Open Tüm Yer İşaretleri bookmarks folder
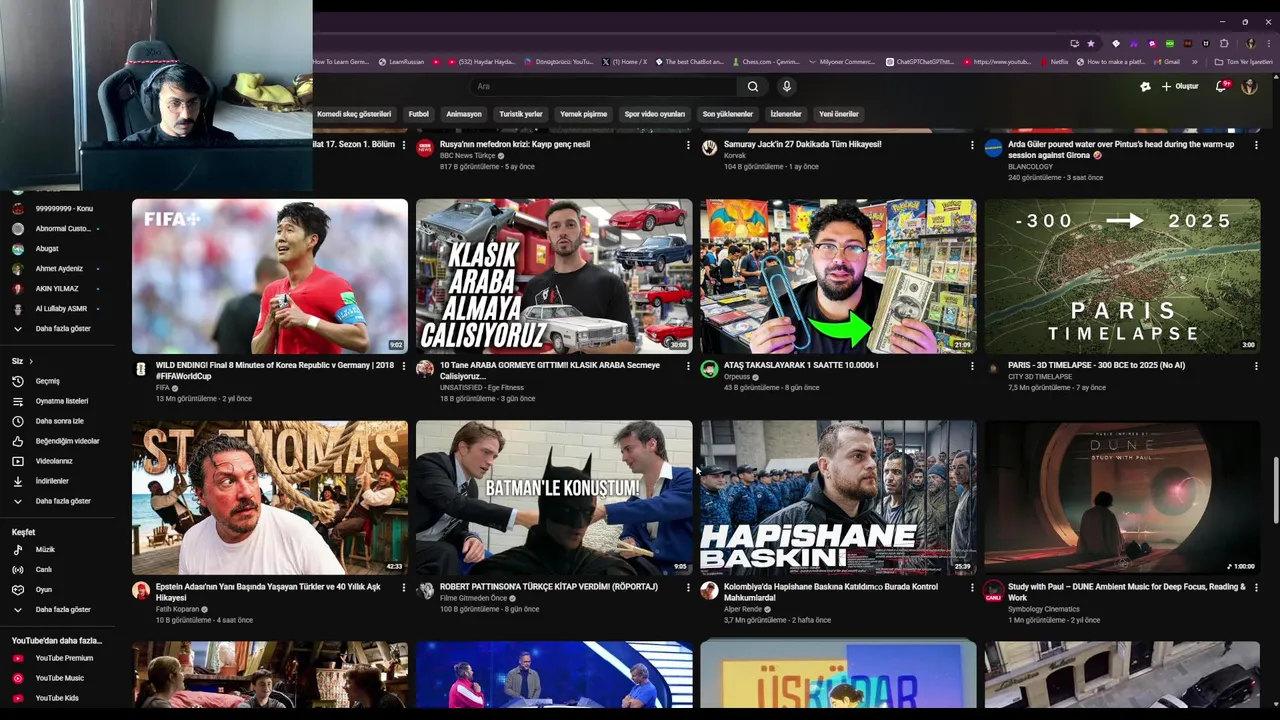The width and height of the screenshot is (1280, 720). pos(1243,62)
